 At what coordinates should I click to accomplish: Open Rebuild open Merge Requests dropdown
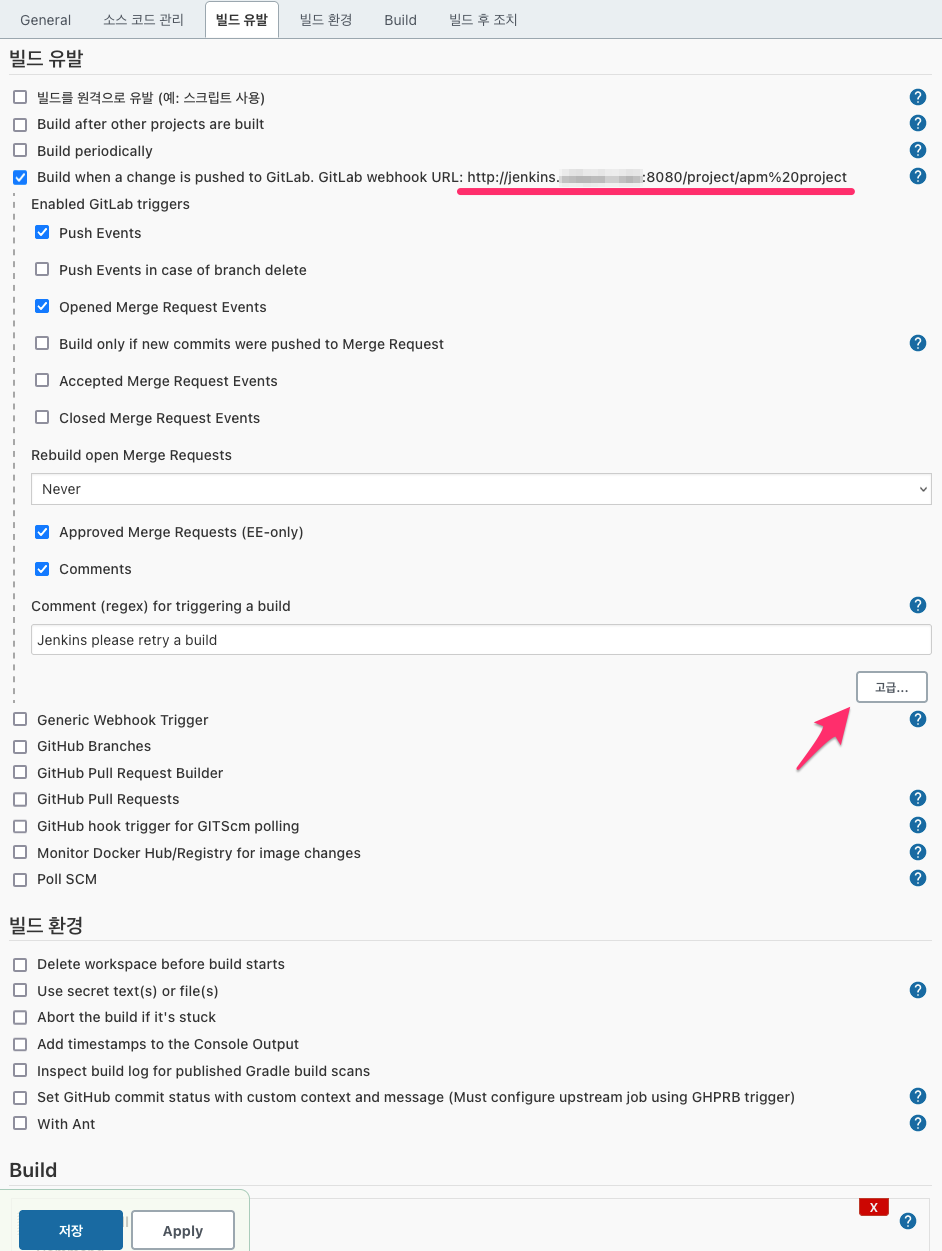pyautogui.click(x=481, y=489)
